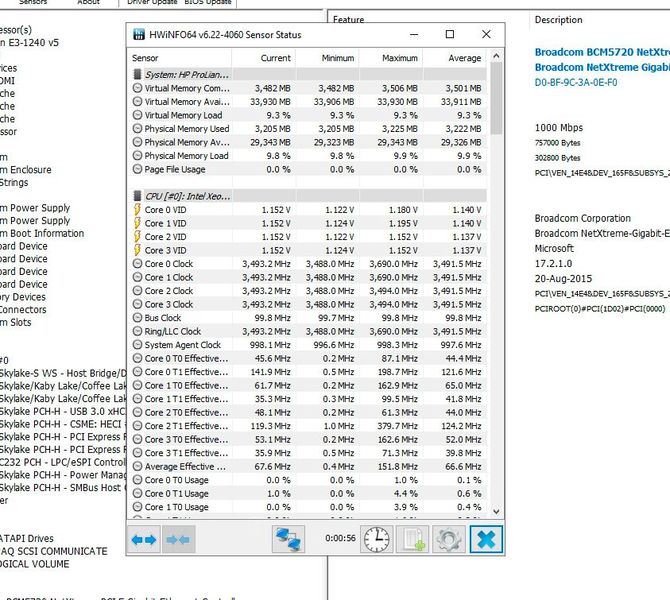Click the Core 2 VID lightning icon

(137, 237)
